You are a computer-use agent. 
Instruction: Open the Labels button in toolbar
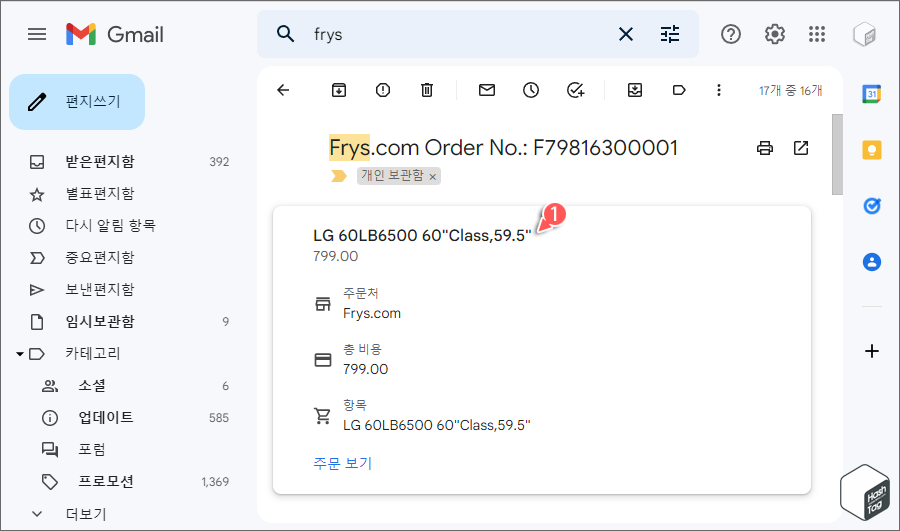(679, 90)
